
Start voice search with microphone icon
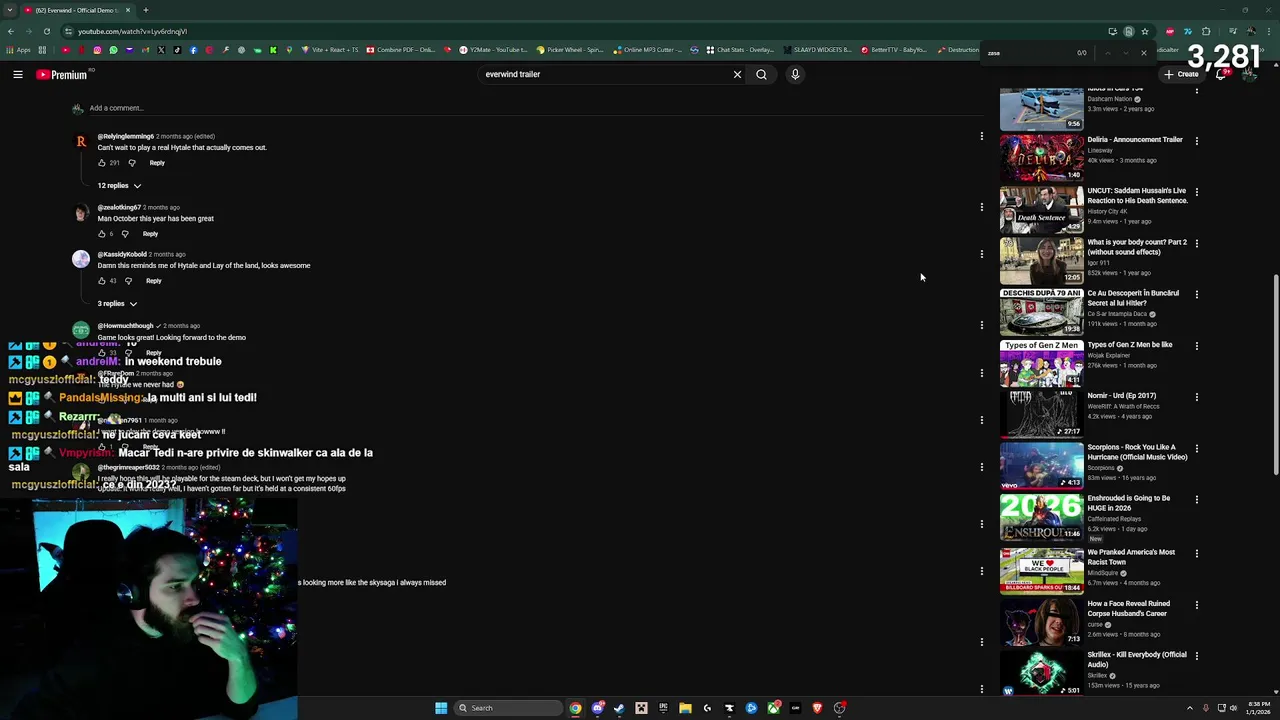[795, 74]
